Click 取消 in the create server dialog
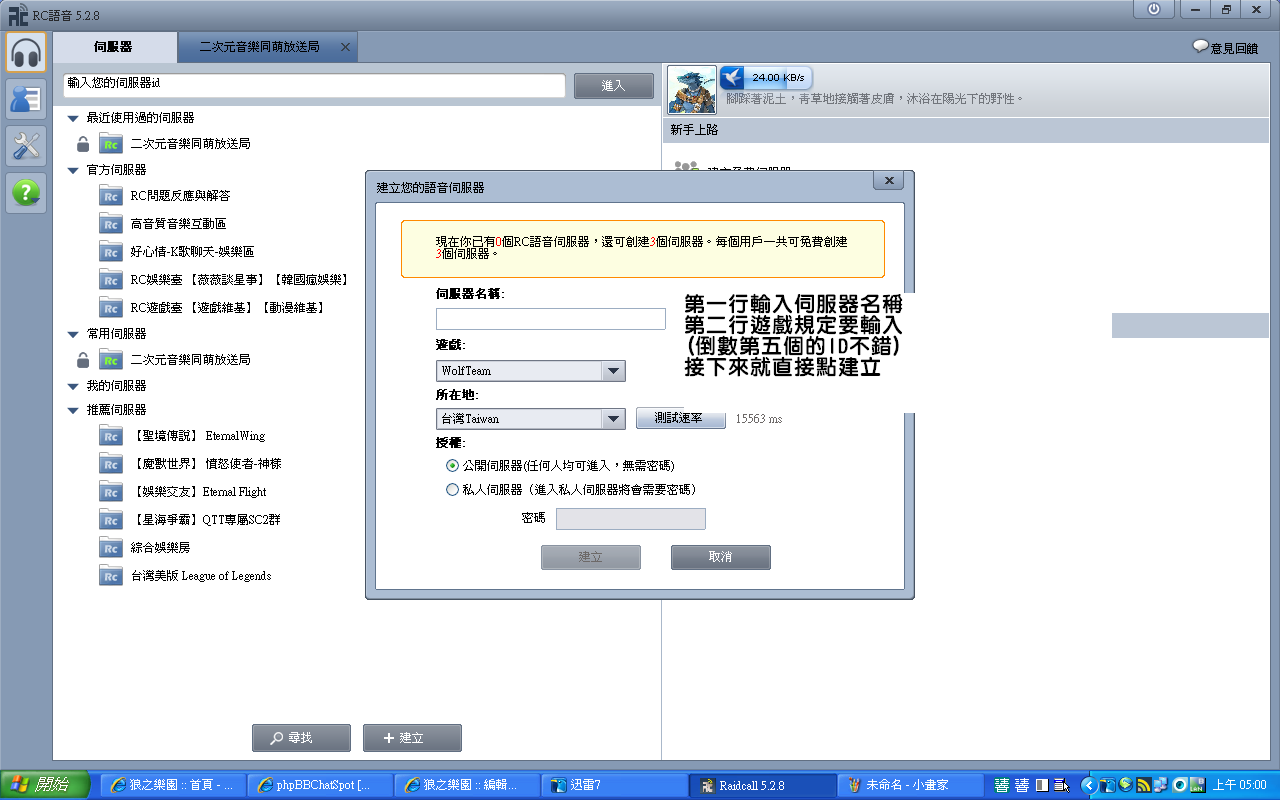Screen dimensions: 1280x800 click(720, 557)
